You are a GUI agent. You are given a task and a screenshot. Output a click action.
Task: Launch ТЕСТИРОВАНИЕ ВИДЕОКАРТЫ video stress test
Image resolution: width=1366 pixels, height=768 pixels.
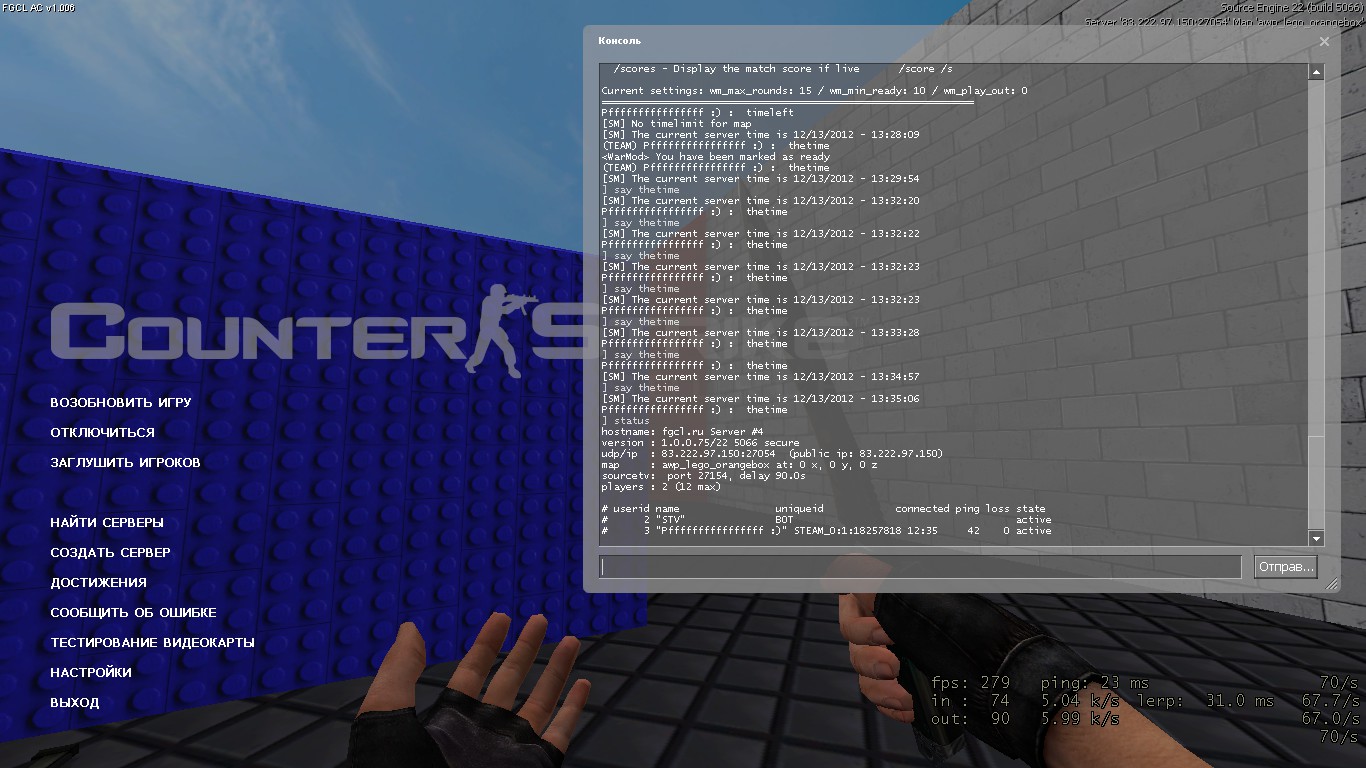point(153,643)
